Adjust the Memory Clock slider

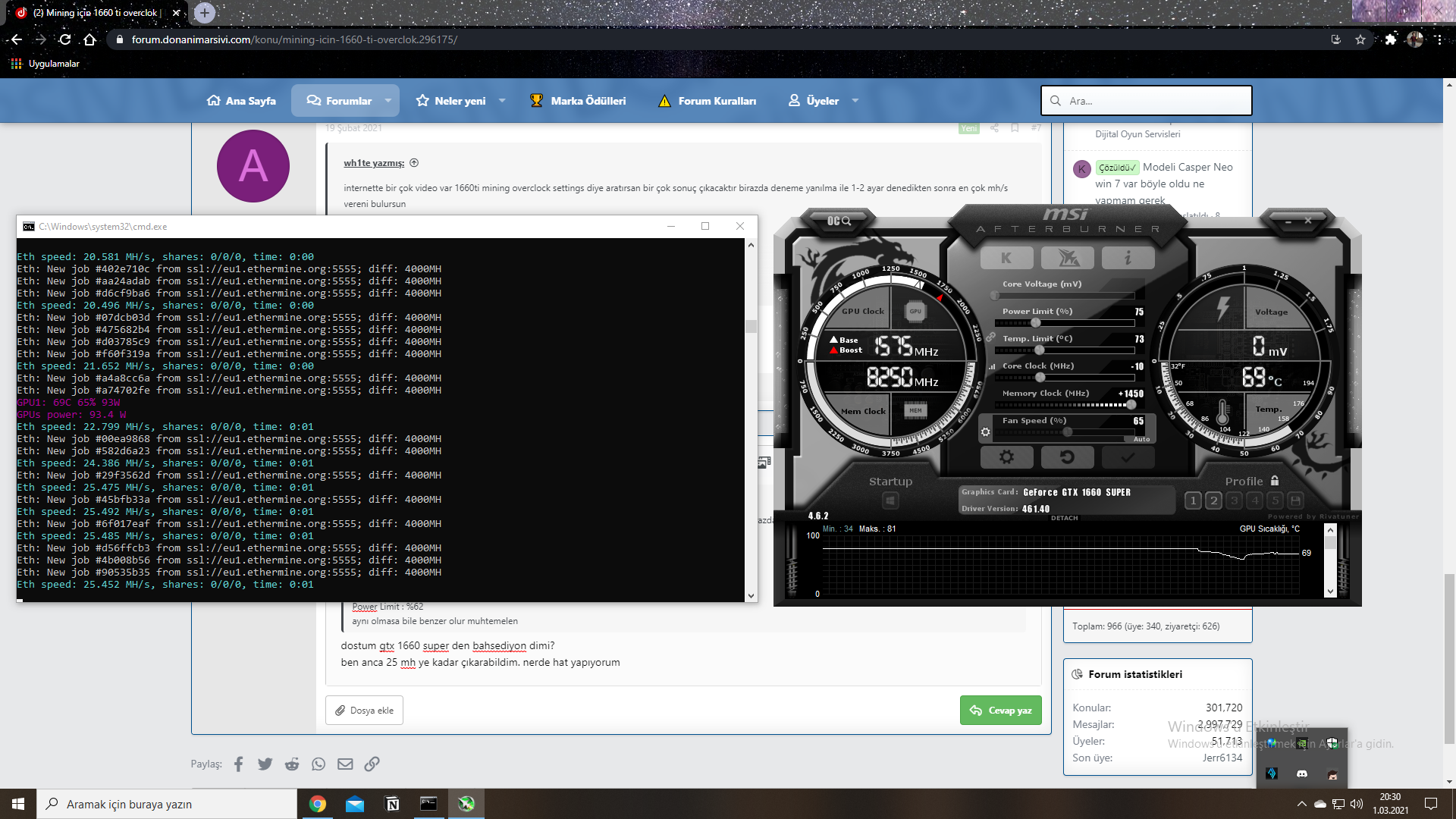coord(1131,405)
